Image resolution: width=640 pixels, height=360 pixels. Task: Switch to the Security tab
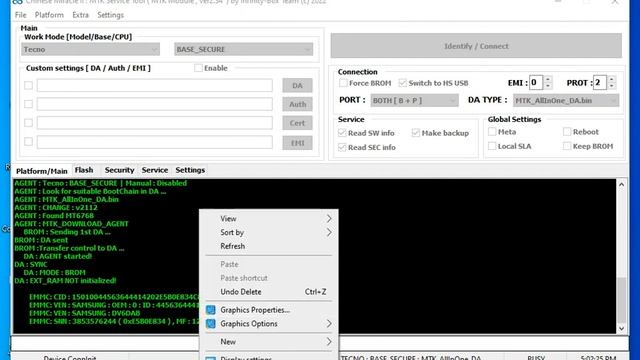click(x=119, y=170)
